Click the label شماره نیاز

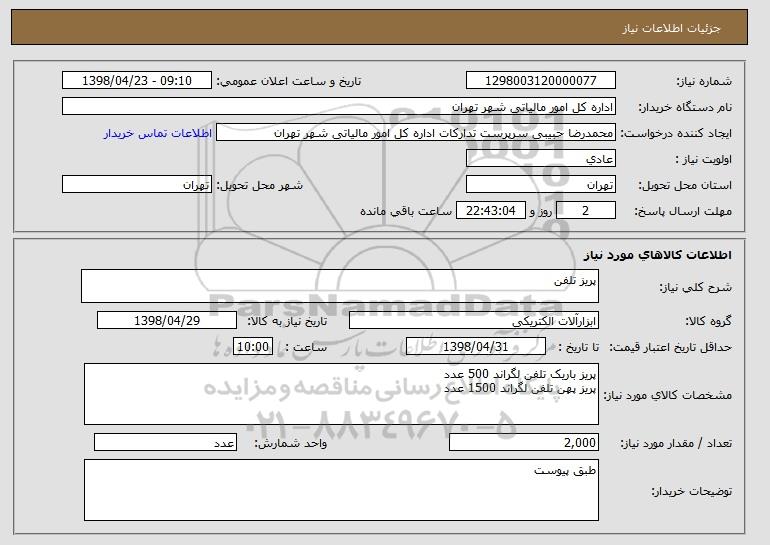[704, 81]
